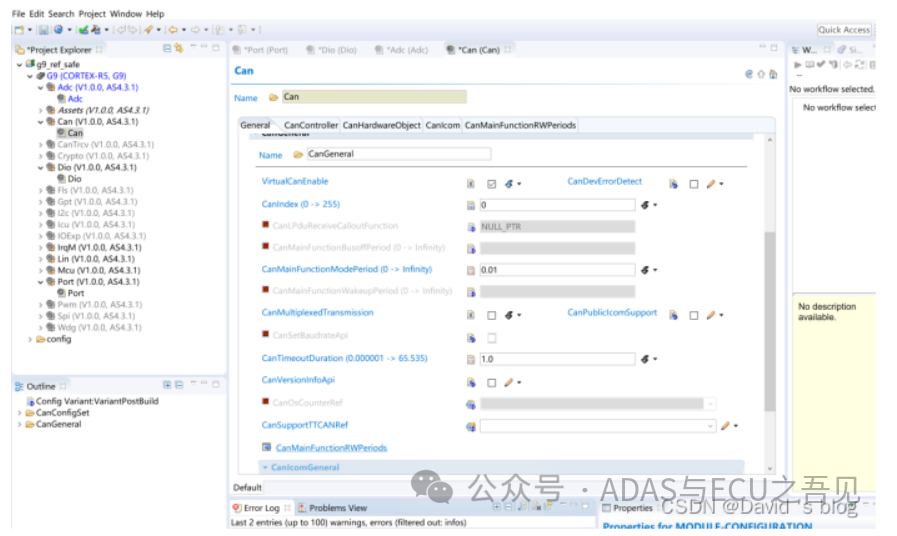This screenshot has width=897, height=536.
Task: Switch to the CanIcom tab
Action: tap(443, 125)
